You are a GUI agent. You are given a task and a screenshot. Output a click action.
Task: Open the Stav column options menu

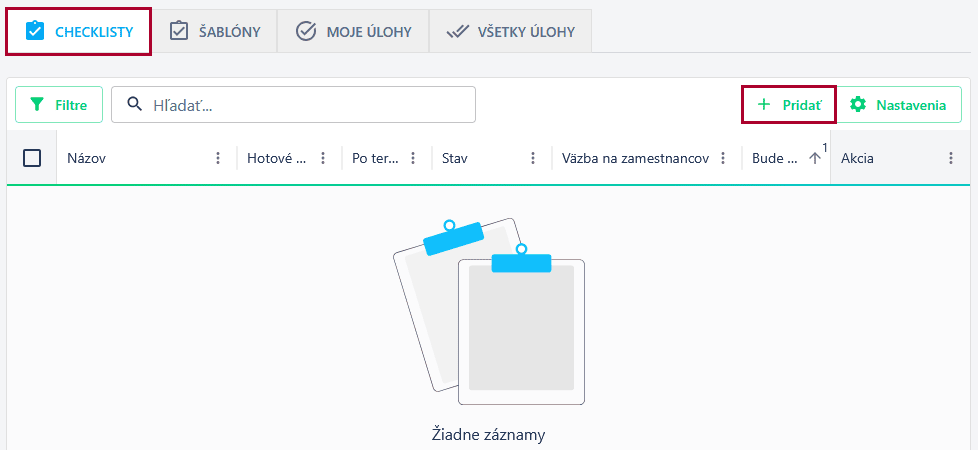[x=533, y=158]
